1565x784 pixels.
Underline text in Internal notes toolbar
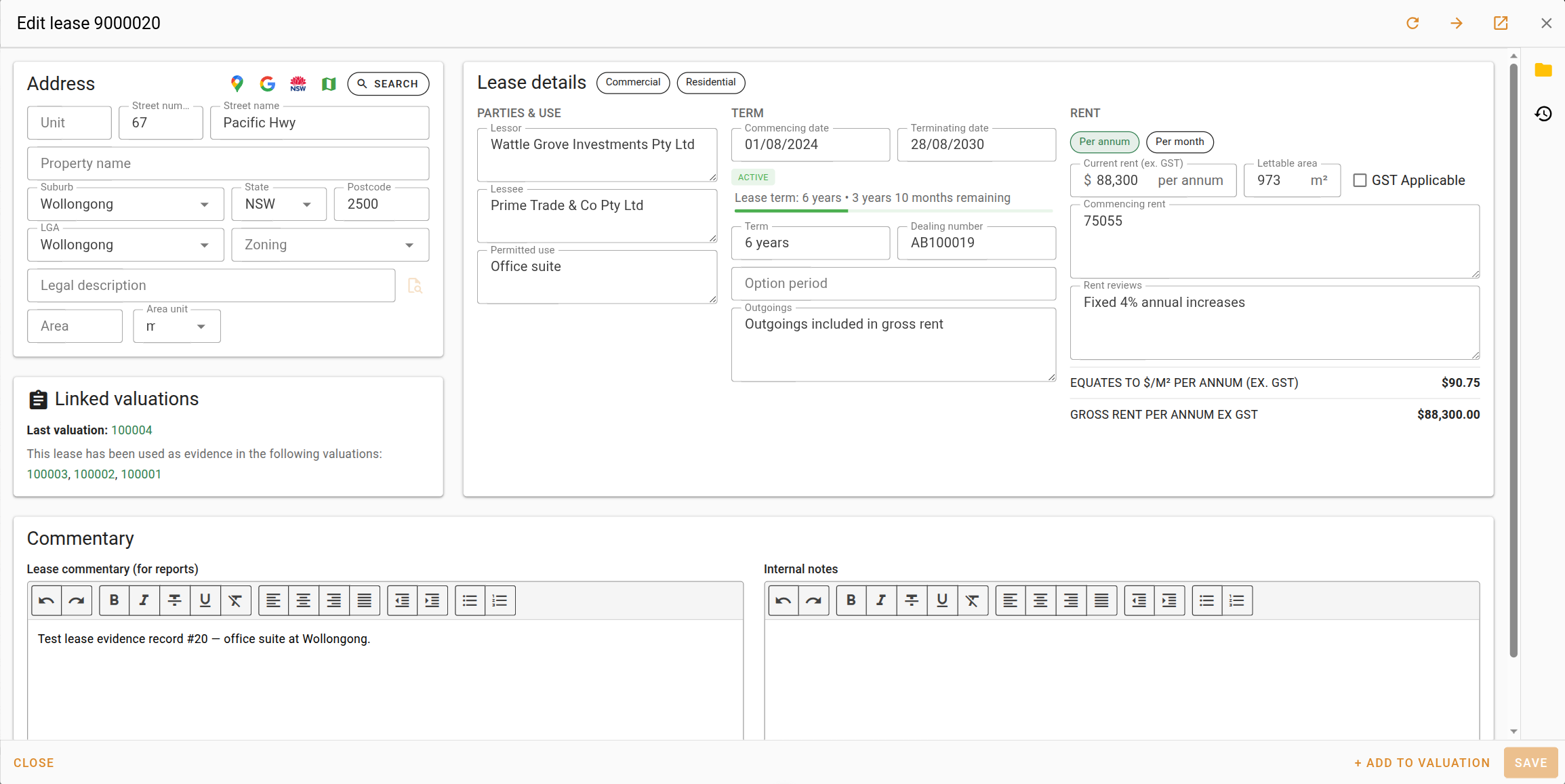(x=942, y=600)
